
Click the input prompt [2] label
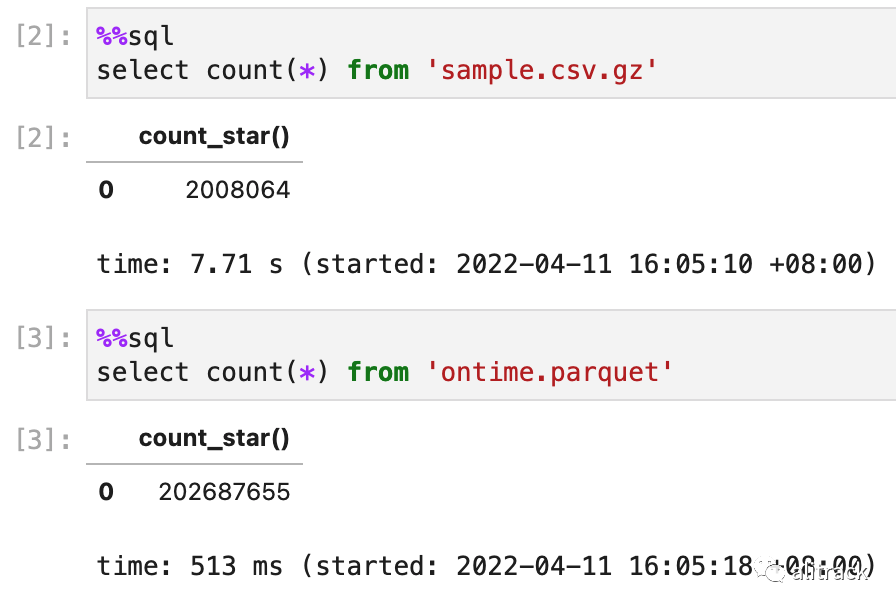tap(43, 37)
